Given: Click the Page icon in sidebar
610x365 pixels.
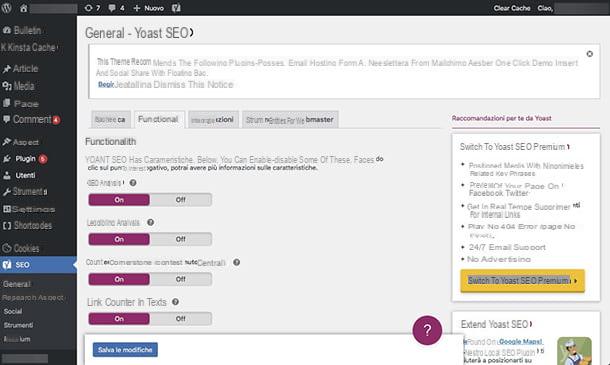Looking at the screenshot, I should pos(7,103).
